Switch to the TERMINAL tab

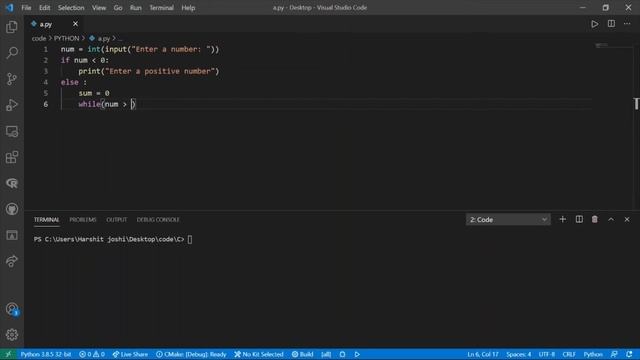47,220
